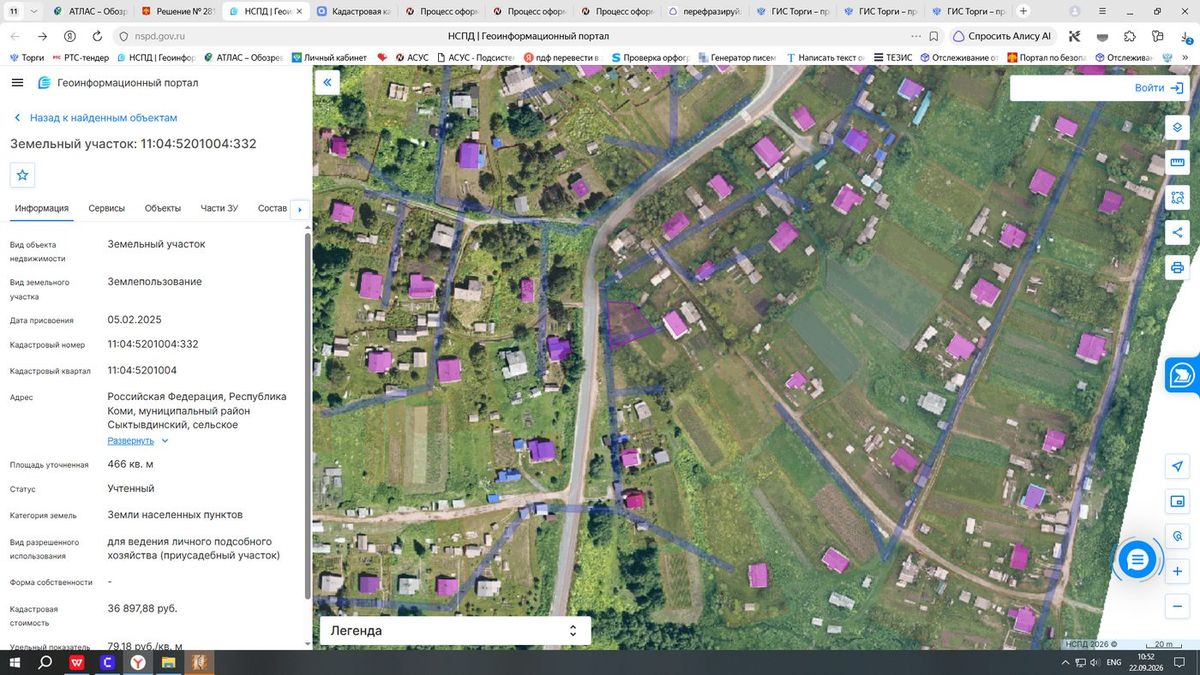Open the Части ЗУ tab
This screenshot has height=675, width=1200.
coord(219,208)
